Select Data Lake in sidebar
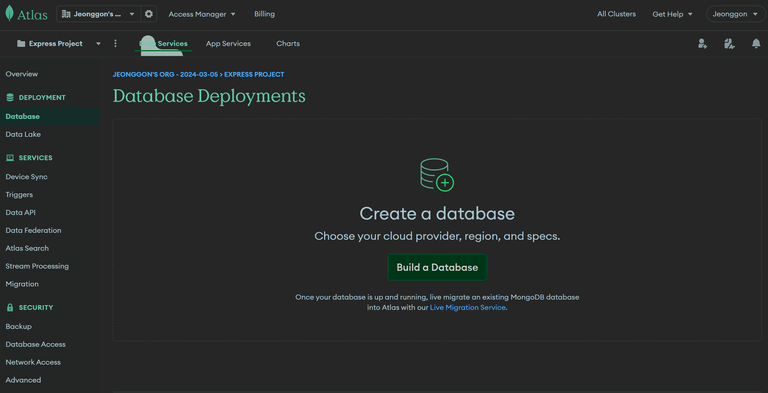 coord(23,134)
